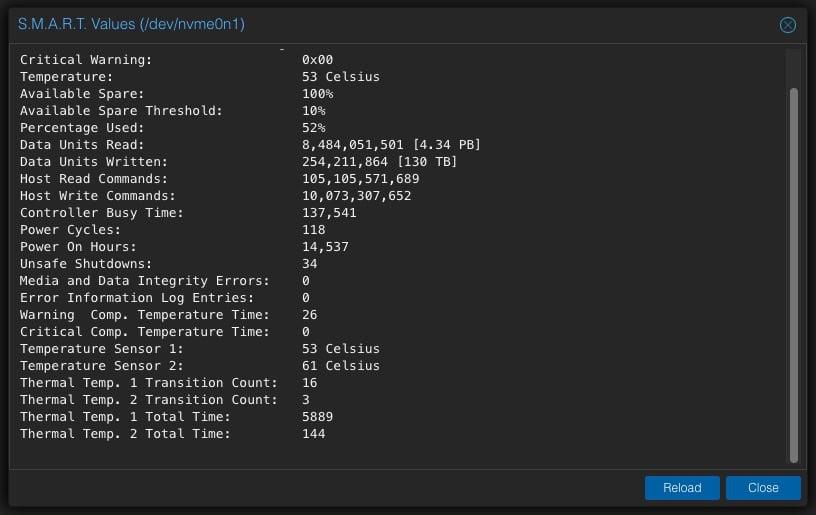Viewport: 816px width, 515px height.
Task: Click the Close button
Action: (x=763, y=487)
